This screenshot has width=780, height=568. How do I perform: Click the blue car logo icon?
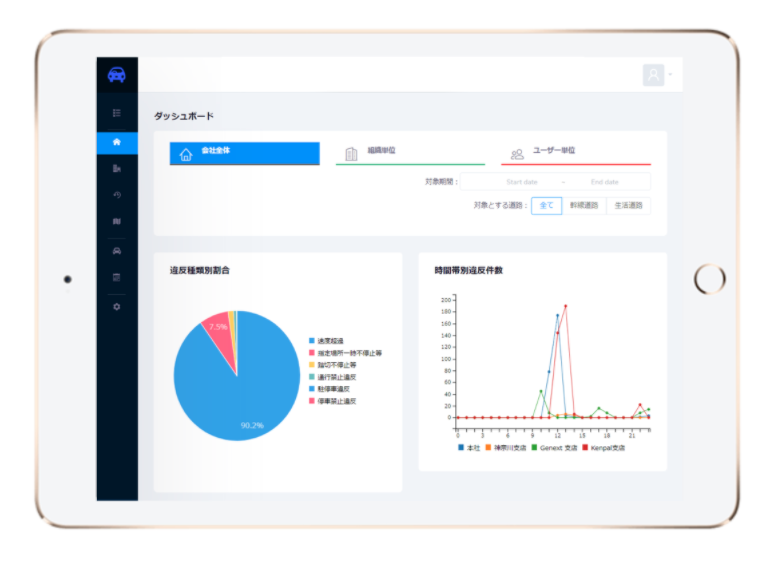pos(117,75)
